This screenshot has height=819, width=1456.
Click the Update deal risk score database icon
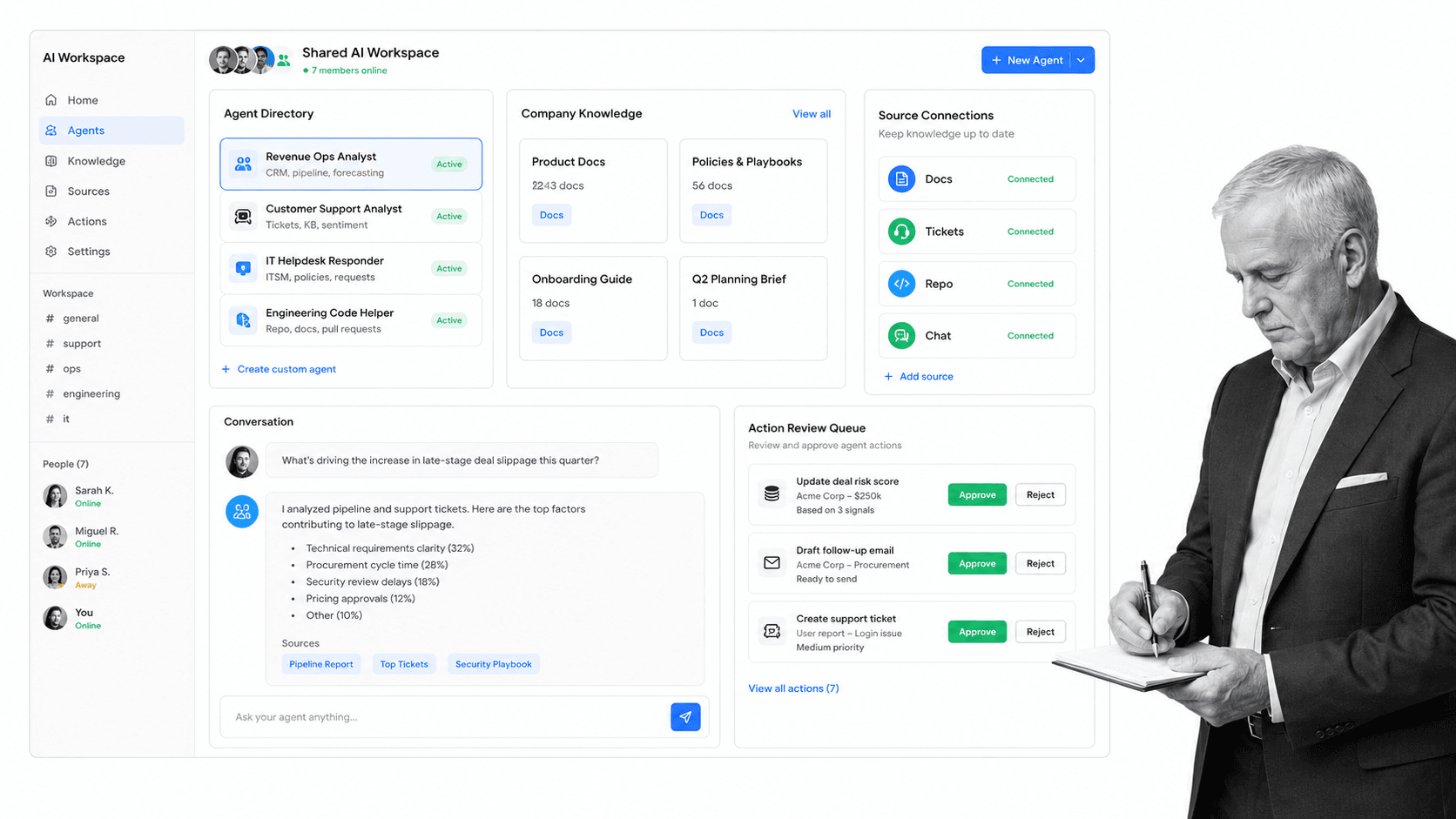pyautogui.click(x=772, y=494)
